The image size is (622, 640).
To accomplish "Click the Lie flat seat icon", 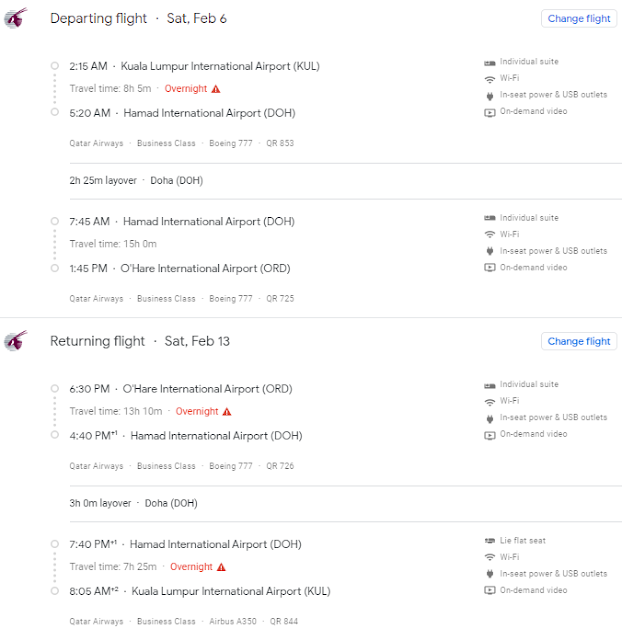I will click(x=489, y=541).
